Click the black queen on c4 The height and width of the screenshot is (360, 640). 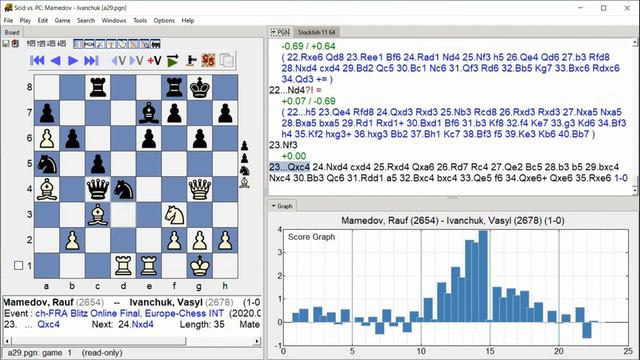point(98,189)
